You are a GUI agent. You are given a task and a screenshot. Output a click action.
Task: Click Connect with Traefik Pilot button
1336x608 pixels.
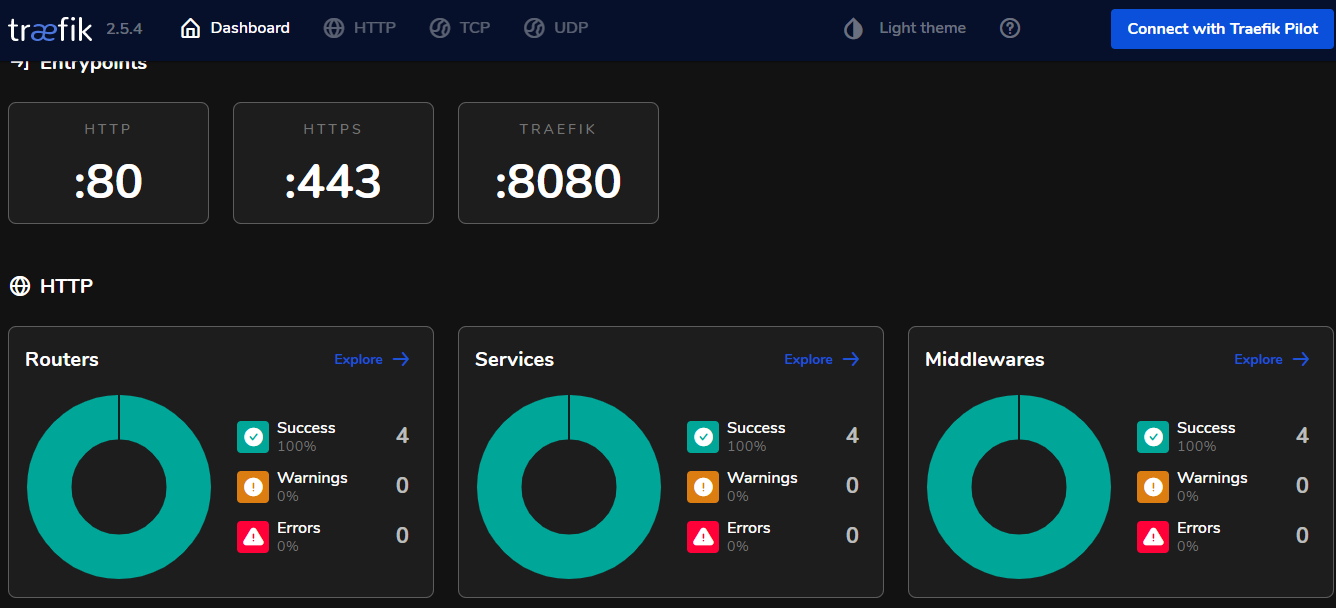pos(1222,29)
